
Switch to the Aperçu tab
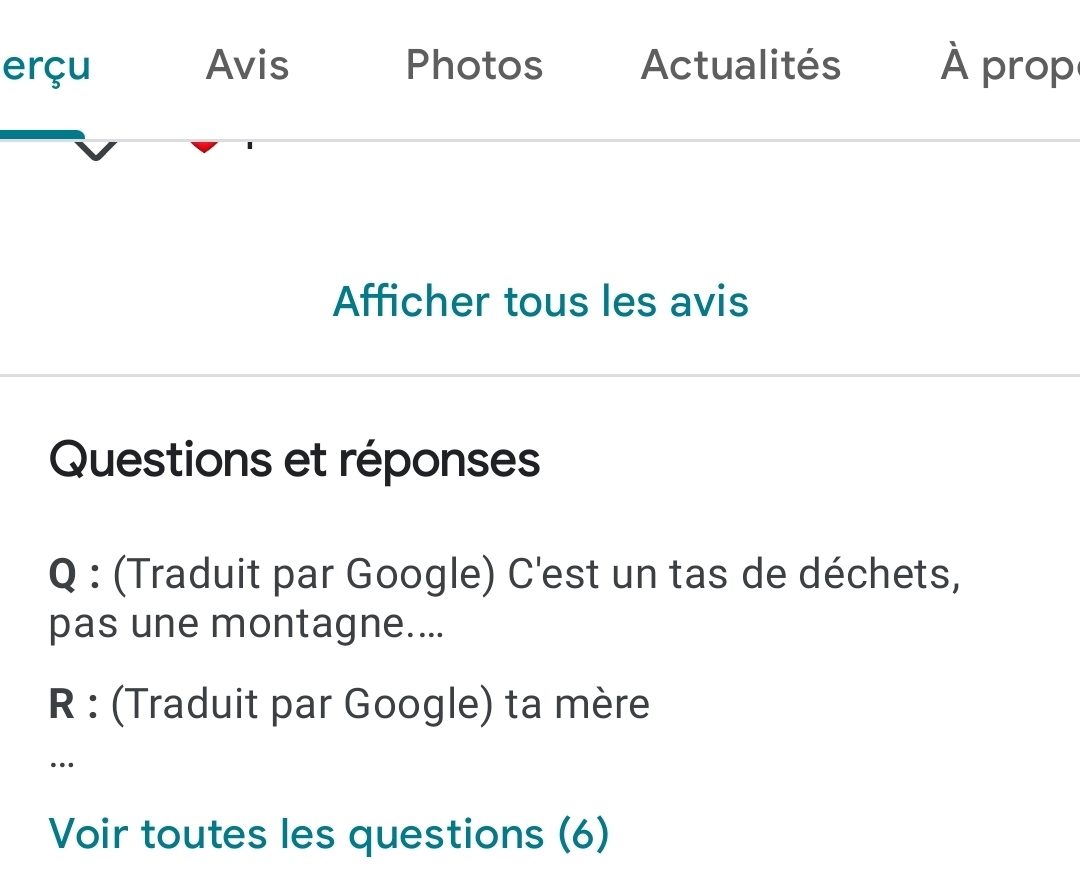pos(45,66)
